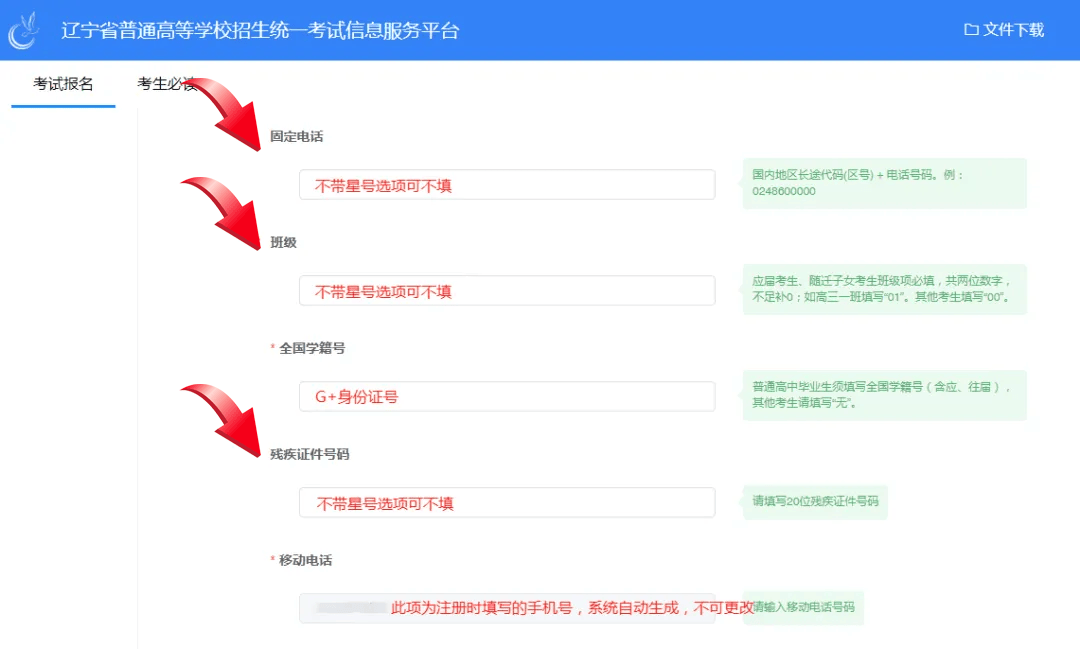Click the 全国学籍号 green hint box
1080x649 pixels.
coord(884,395)
